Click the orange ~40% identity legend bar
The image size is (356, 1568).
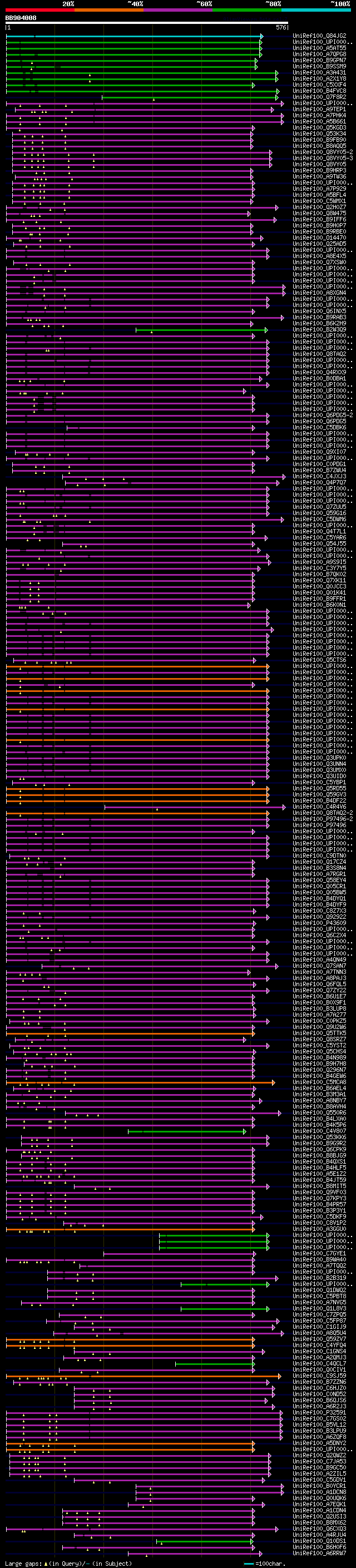(109, 10)
